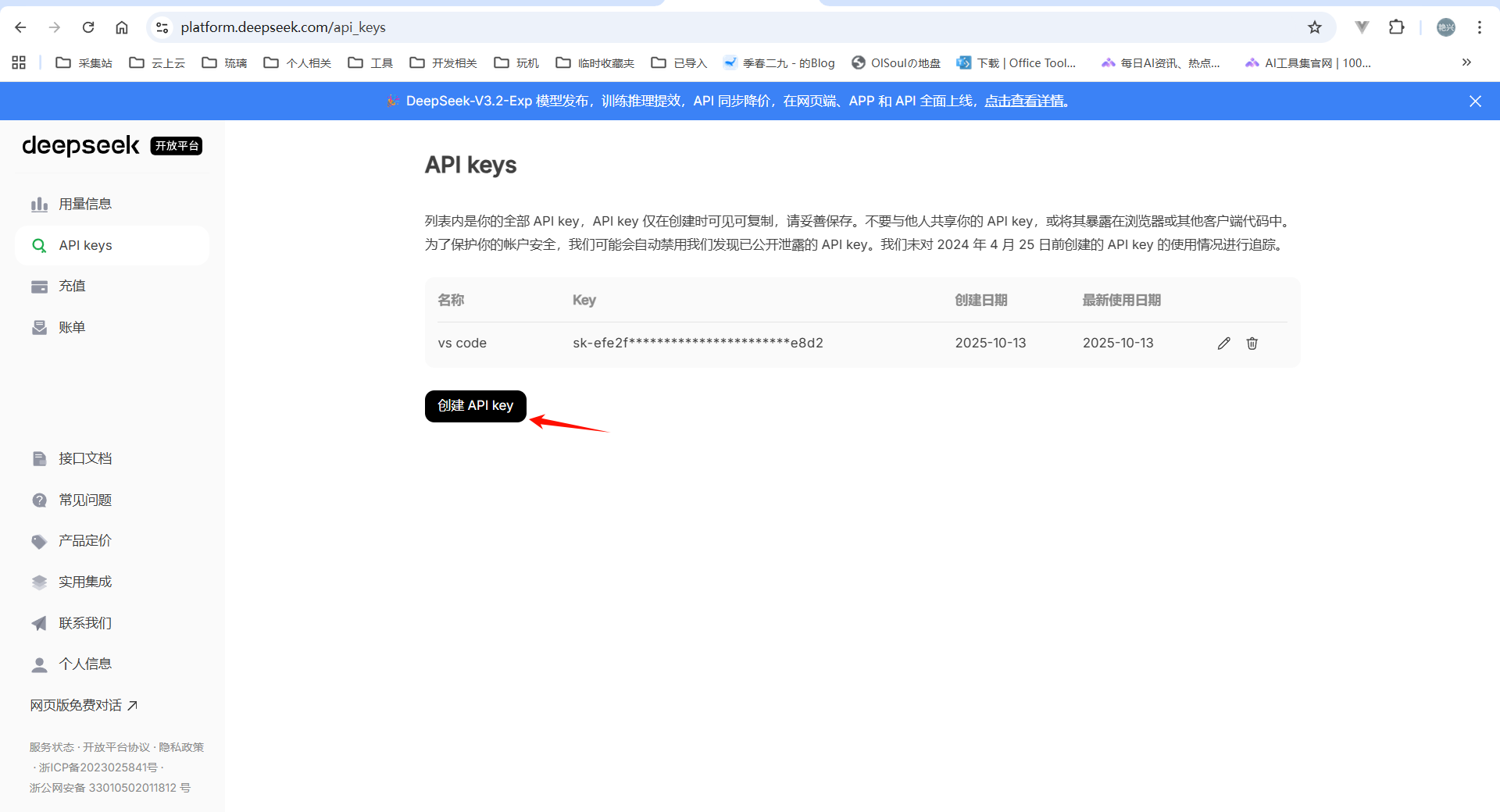
Task: Delete the vs code API key via trash icon
Action: (x=1252, y=344)
